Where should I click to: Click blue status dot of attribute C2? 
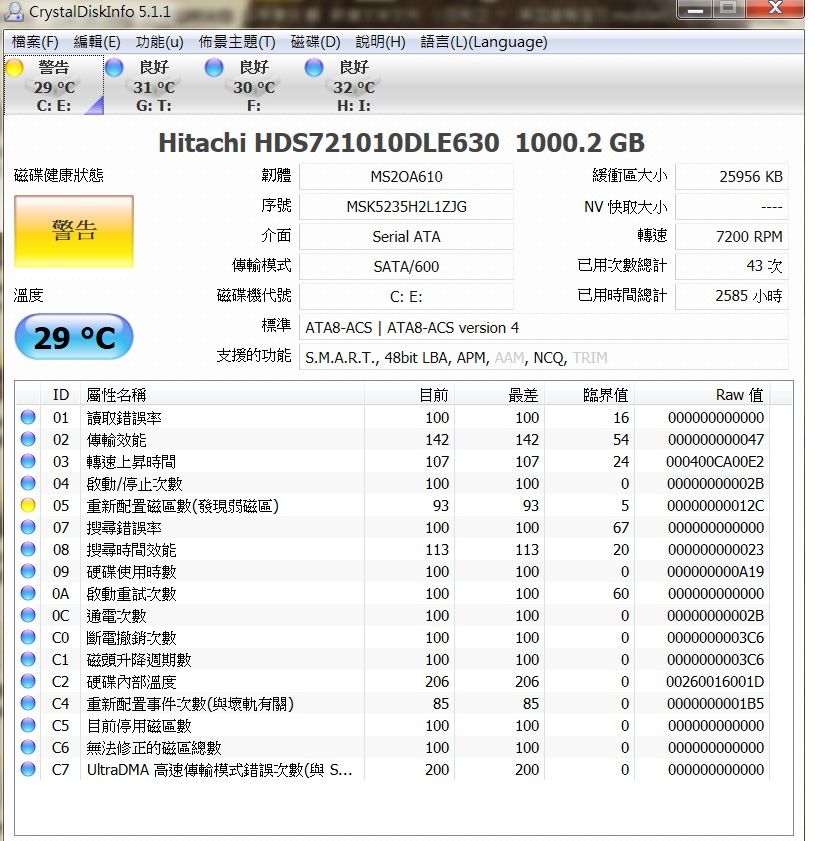click(x=28, y=681)
